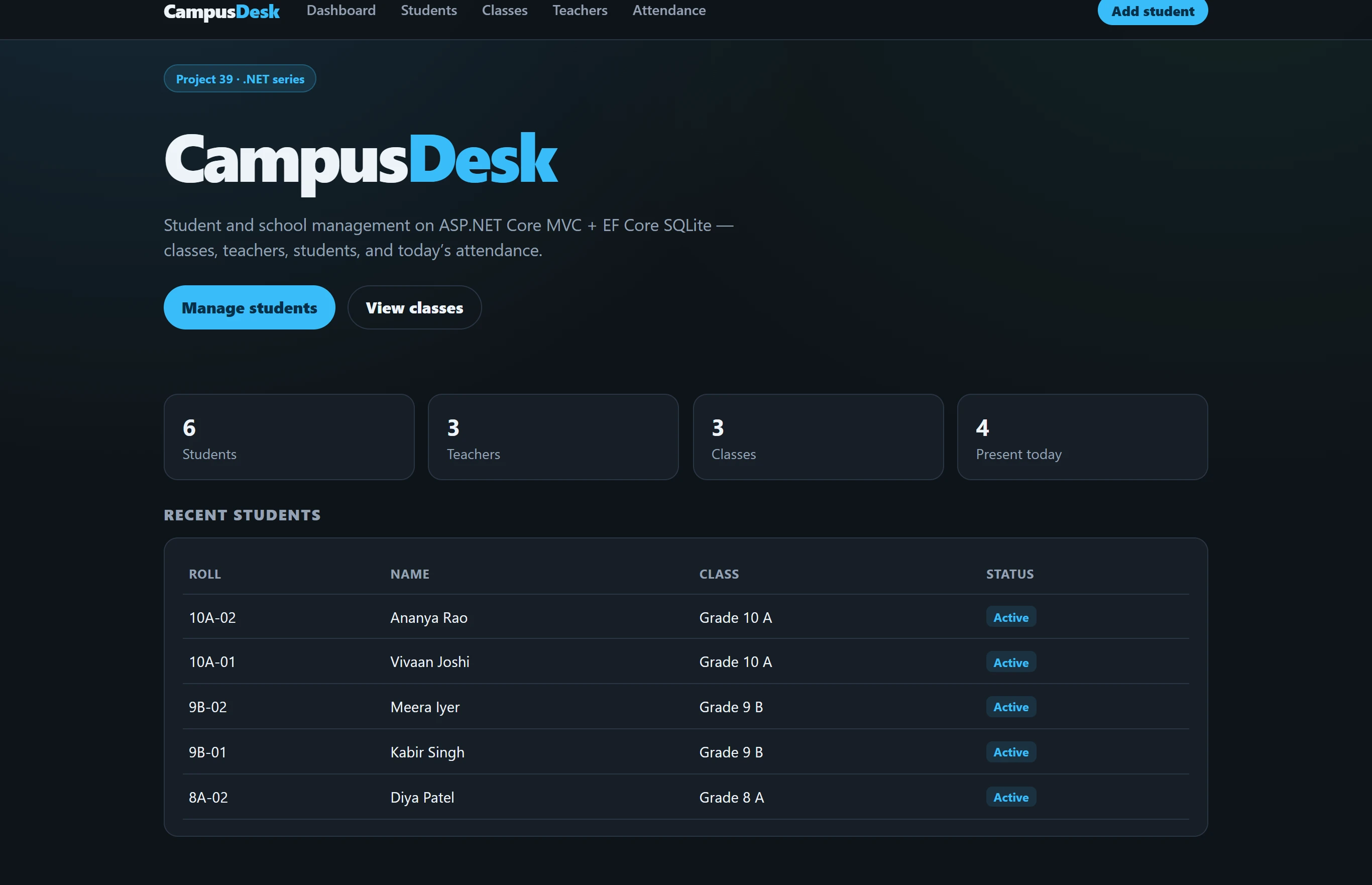Screen dimensions: 1372x885
Task: Select roll number 9B-02
Action: pyautogui.click(x=207, y=707)
